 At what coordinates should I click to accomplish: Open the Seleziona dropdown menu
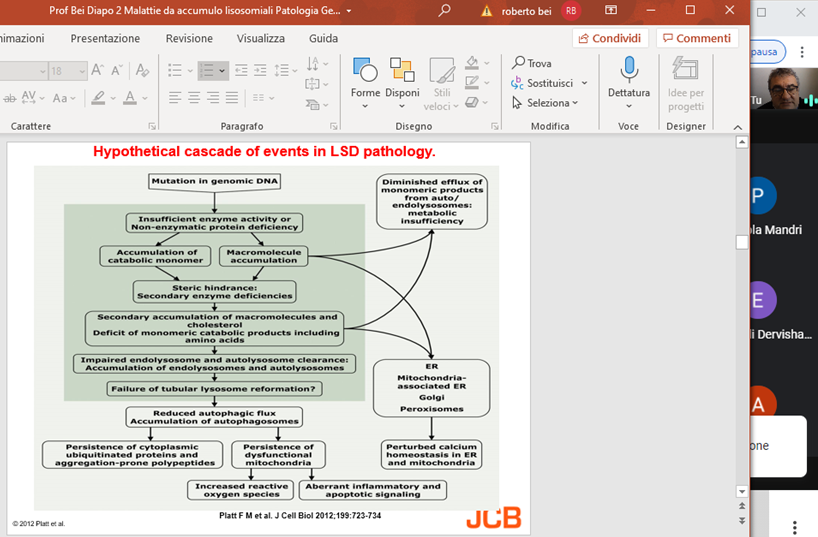pyautogui.click(x=545, y=103)
